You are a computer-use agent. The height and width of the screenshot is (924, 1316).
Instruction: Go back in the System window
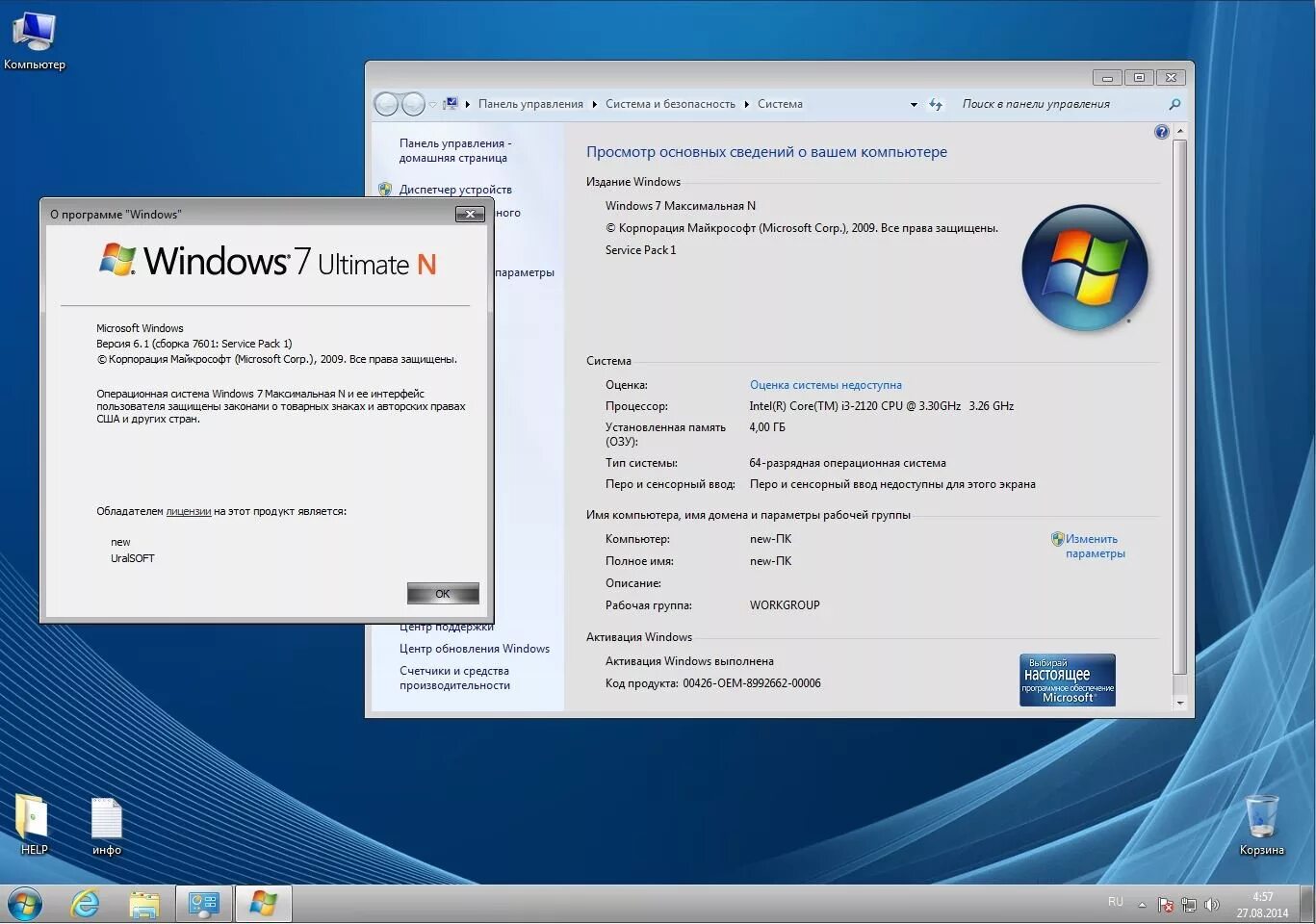pyautogui.click(x=386, y=104)
